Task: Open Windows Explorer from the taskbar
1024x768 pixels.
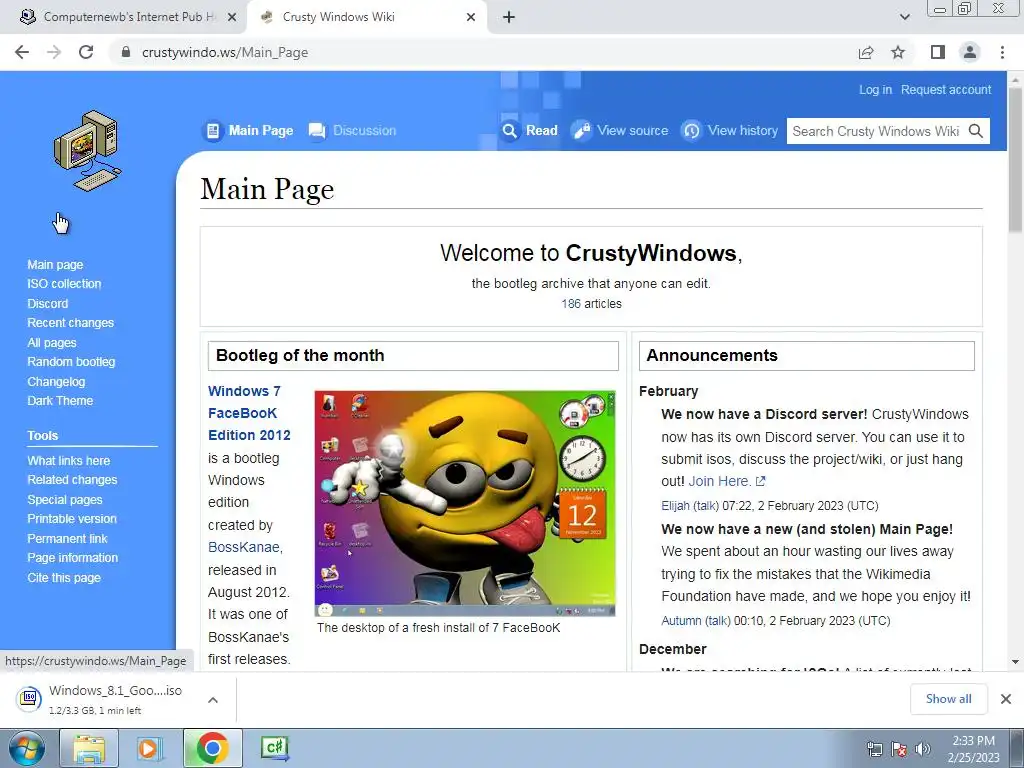Action: (x=89, y=748)
